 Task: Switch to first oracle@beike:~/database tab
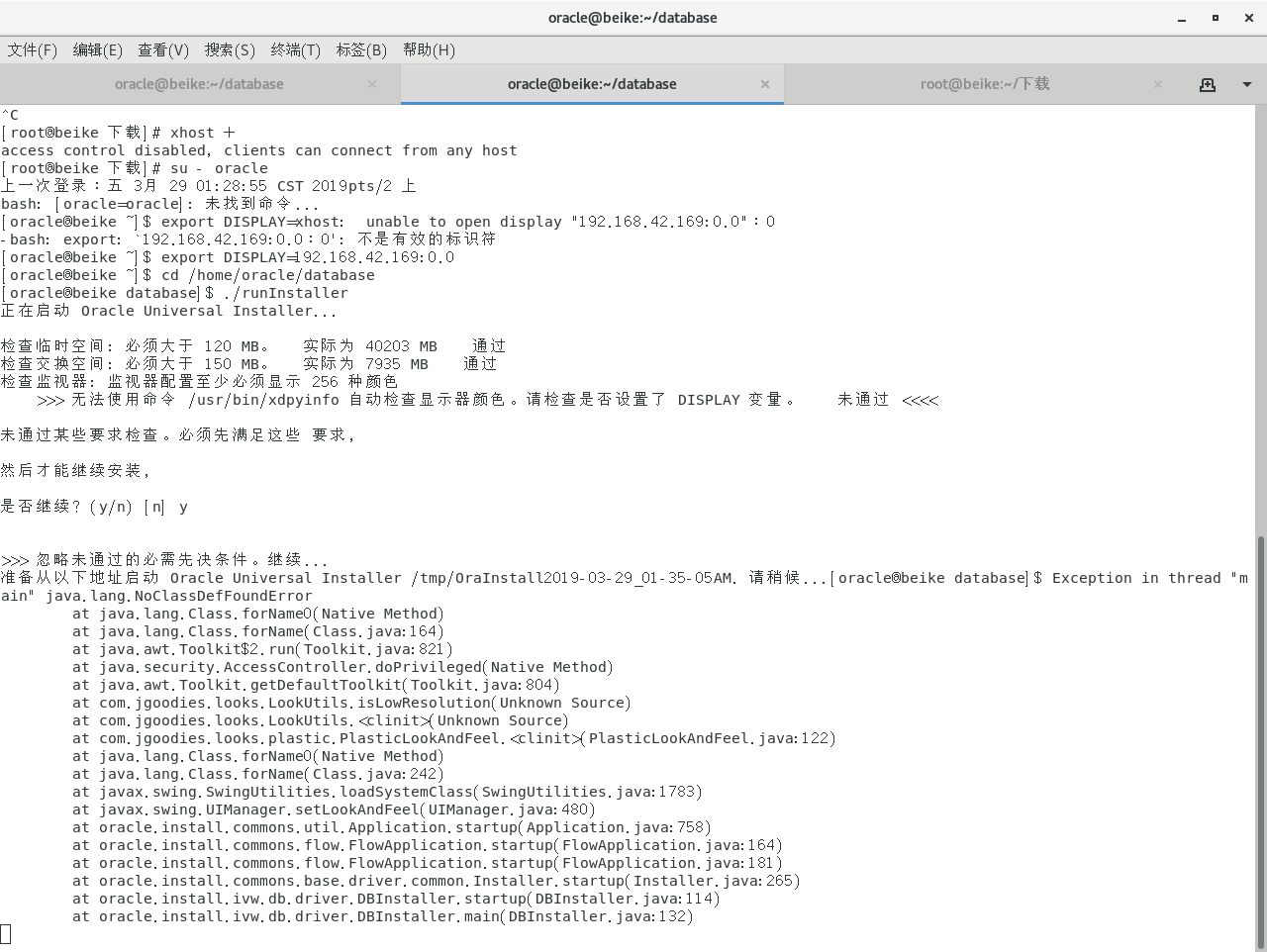click(199, 84)
